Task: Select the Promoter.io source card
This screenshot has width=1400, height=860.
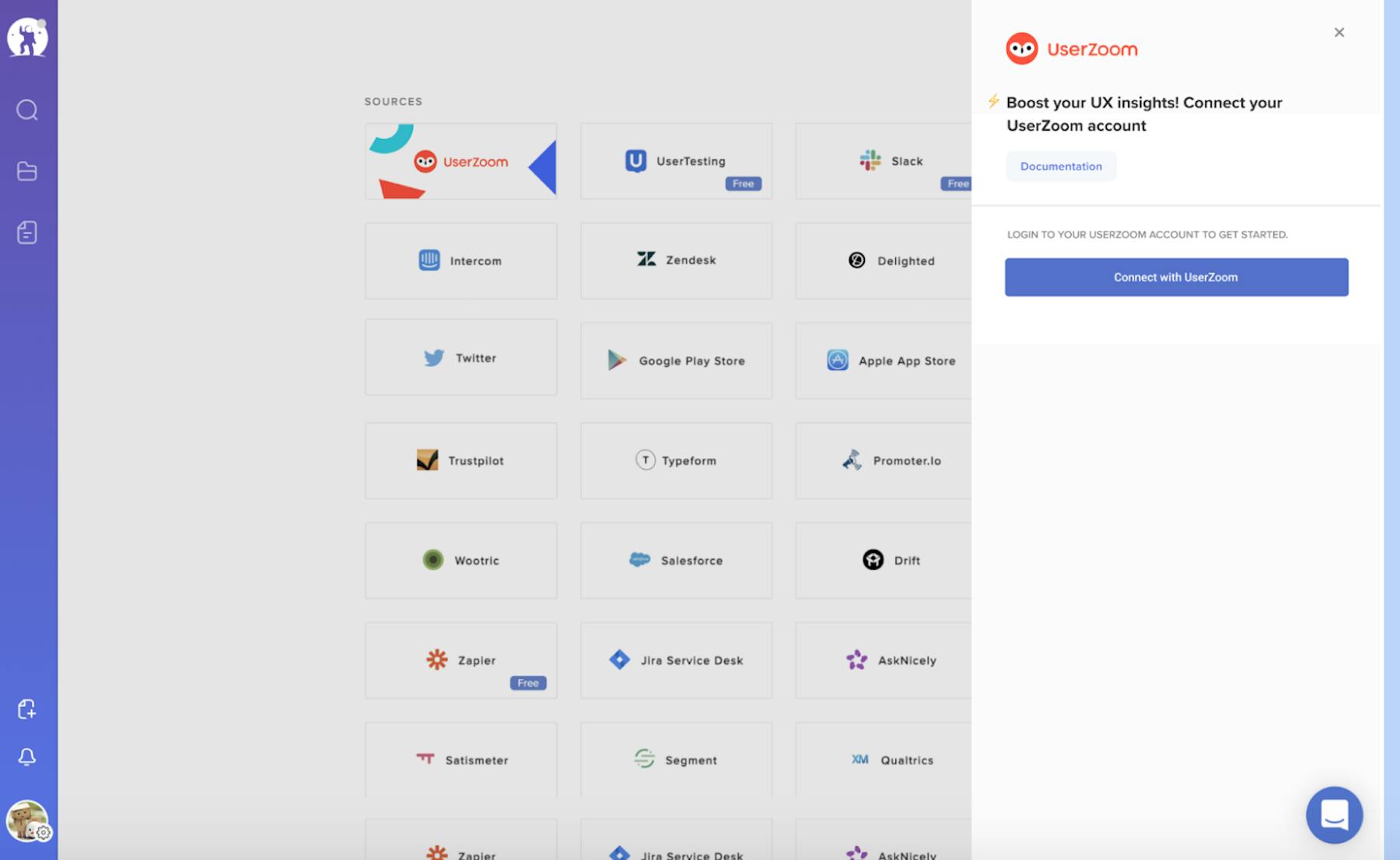Action: coord(884,460)
